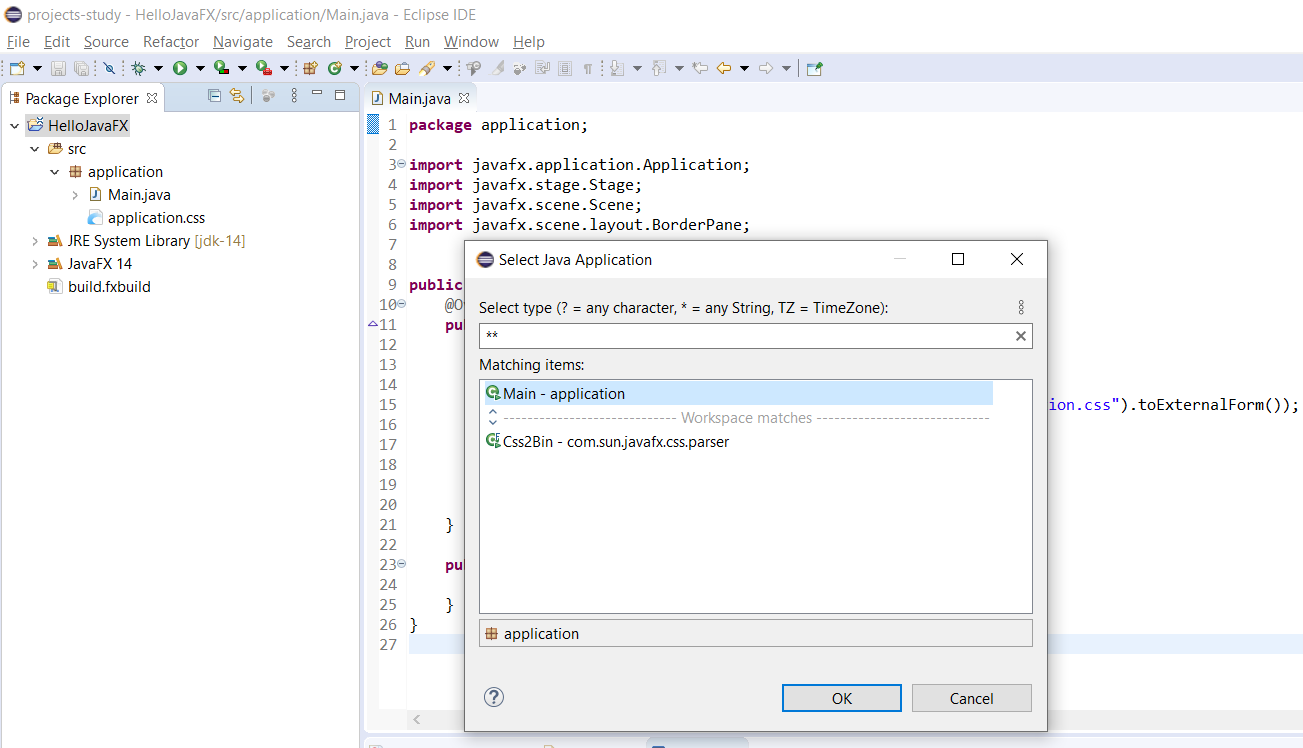This screenshot has height=748, width=1303.
Task: Minimize the Package Explorer view
Action: pyautogui.click(x=317, y=94)
